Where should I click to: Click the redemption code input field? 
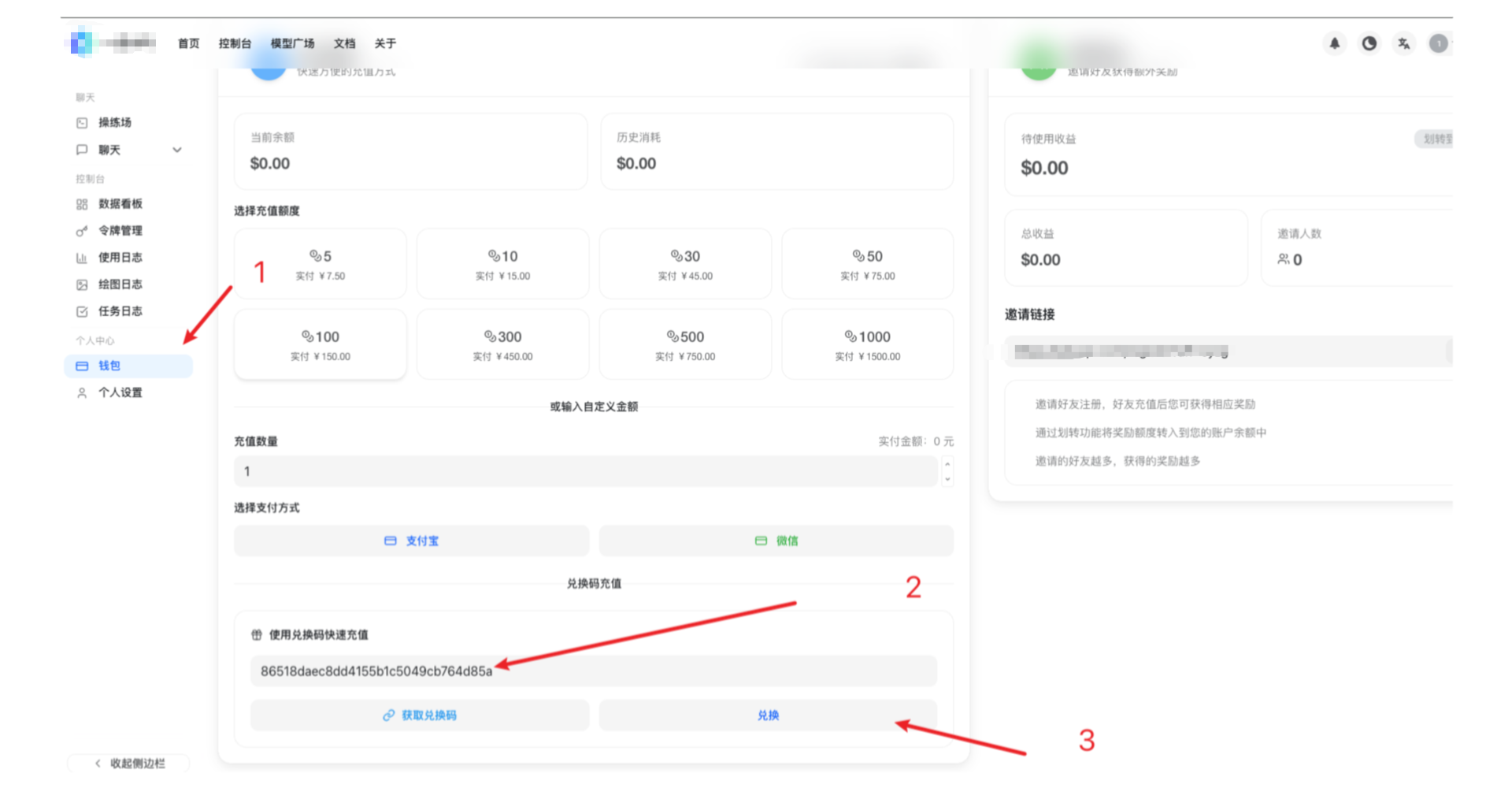[x=593, y=671]
